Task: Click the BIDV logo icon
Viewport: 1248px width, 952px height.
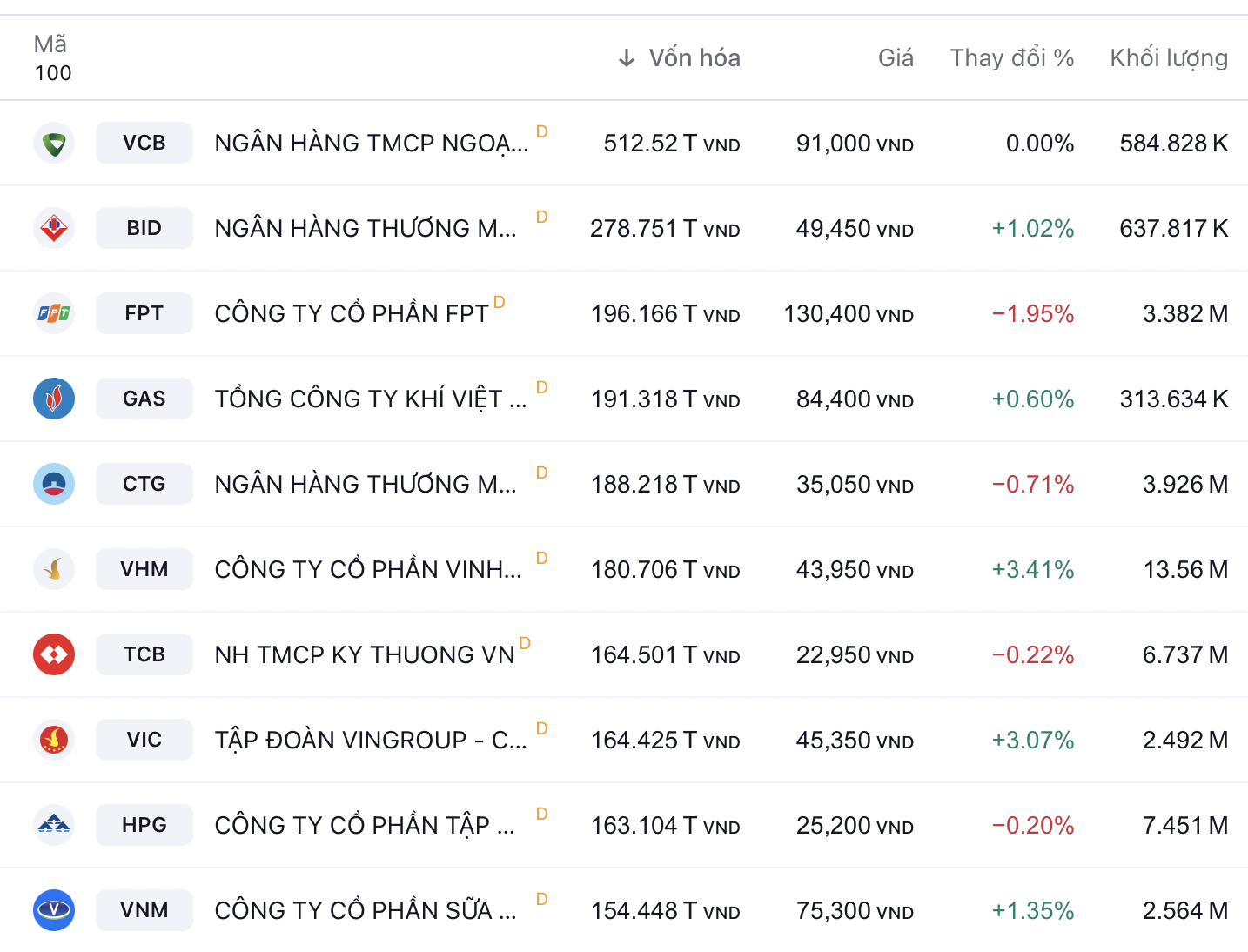Action: click(54, 228)
